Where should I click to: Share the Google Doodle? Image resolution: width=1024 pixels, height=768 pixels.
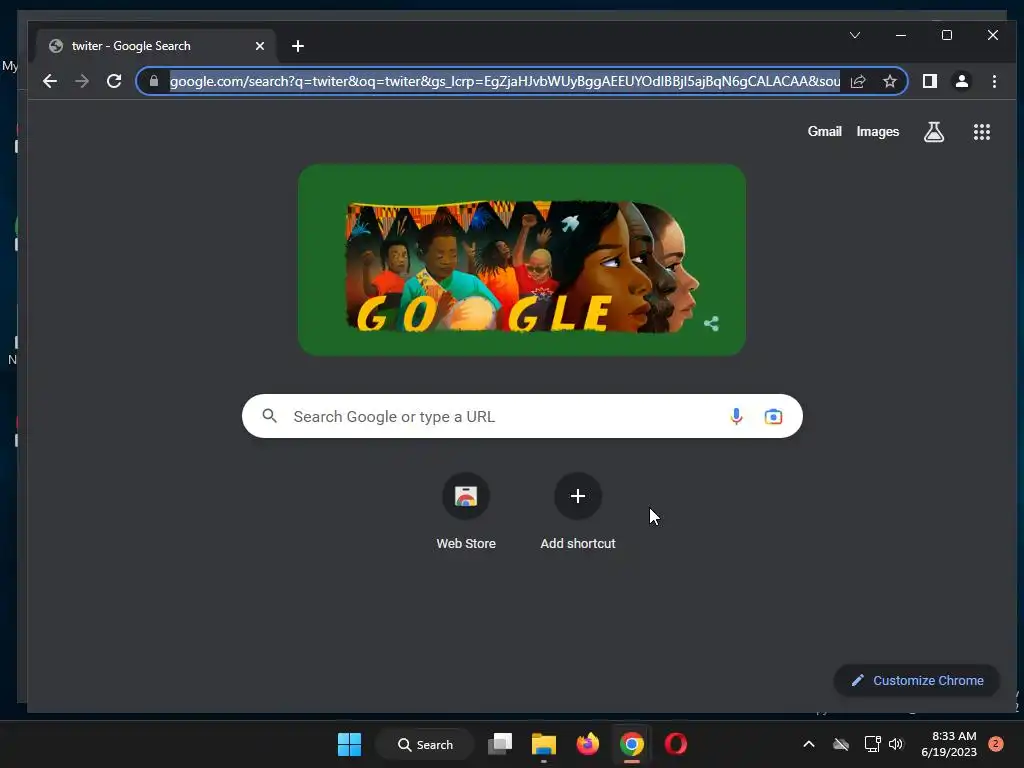712,323
